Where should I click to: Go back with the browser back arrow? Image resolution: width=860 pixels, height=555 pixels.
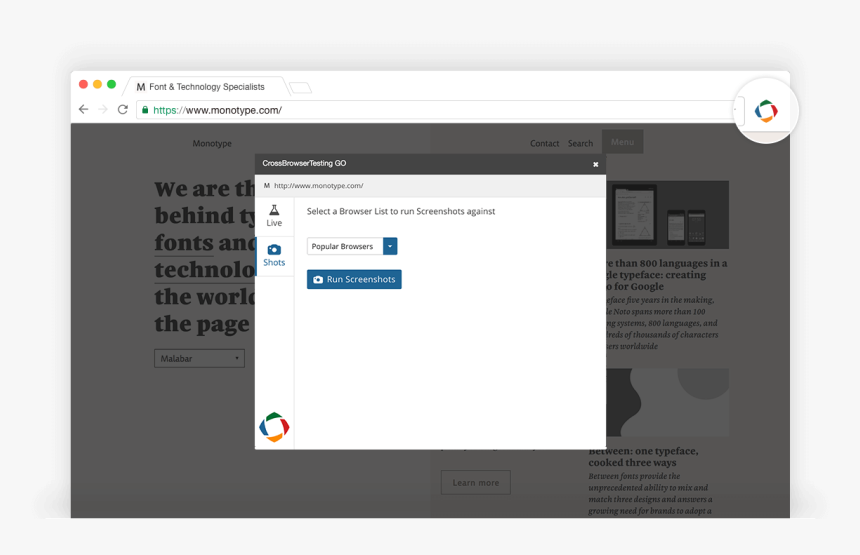coord(83,110)
